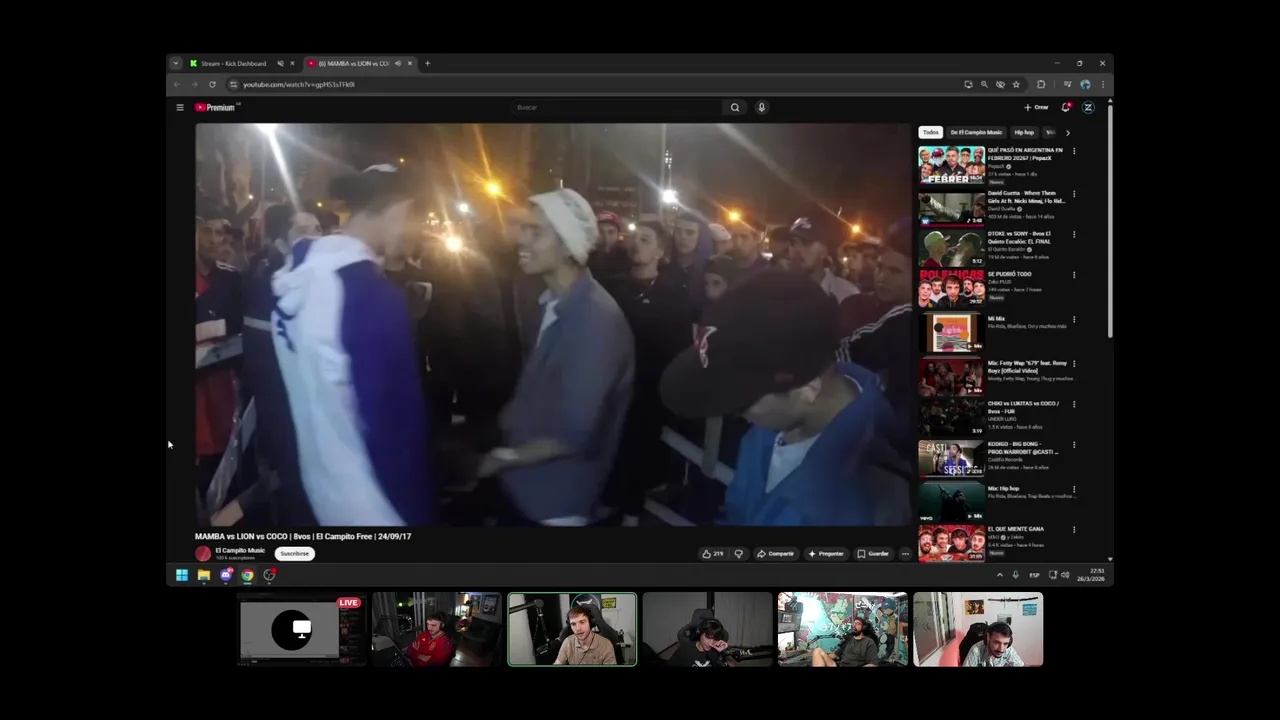This screenshot has width=1280, height=720.
Task: Click the YouTube search magnifier button
Action: click(735, 107)
